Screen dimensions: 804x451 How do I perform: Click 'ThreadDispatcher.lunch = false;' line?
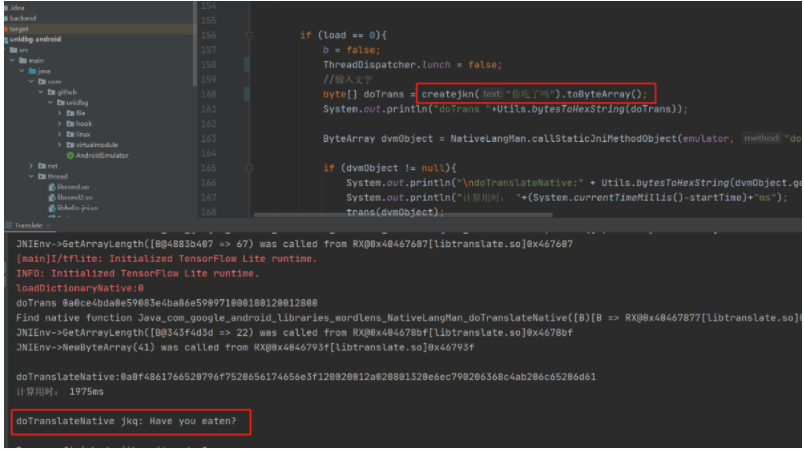coord(412,65)
